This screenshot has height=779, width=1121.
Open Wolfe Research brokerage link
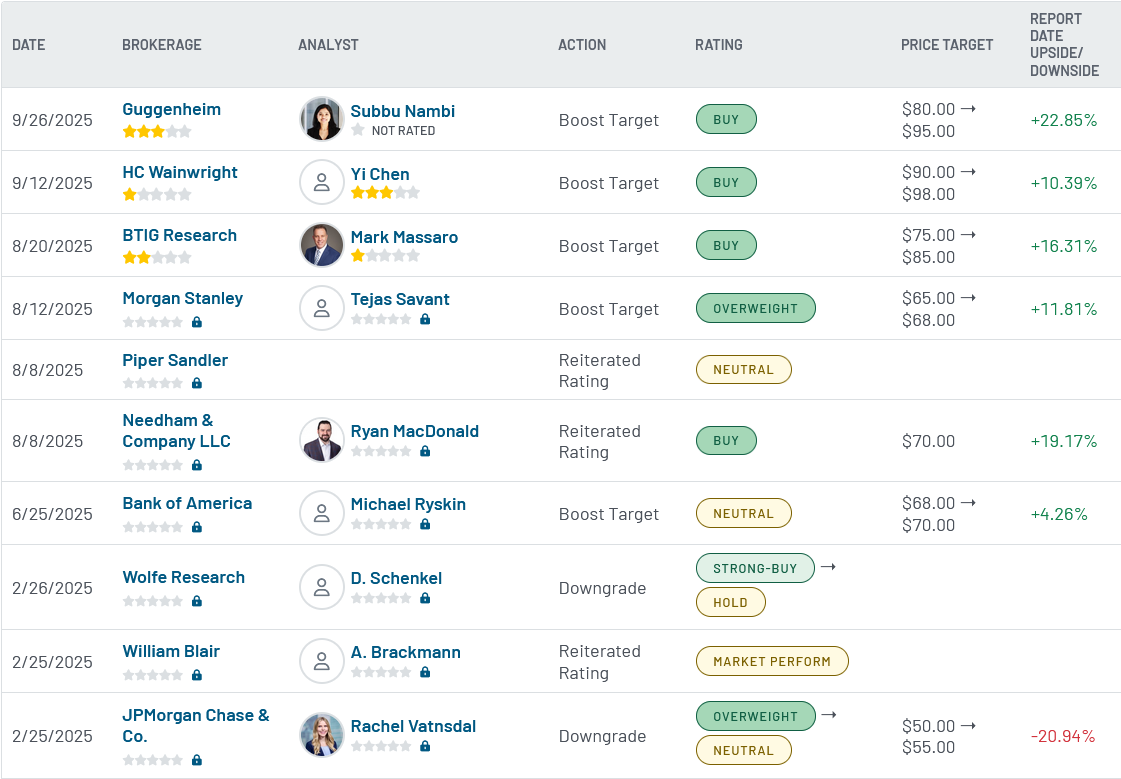click(x=184, y=577)
